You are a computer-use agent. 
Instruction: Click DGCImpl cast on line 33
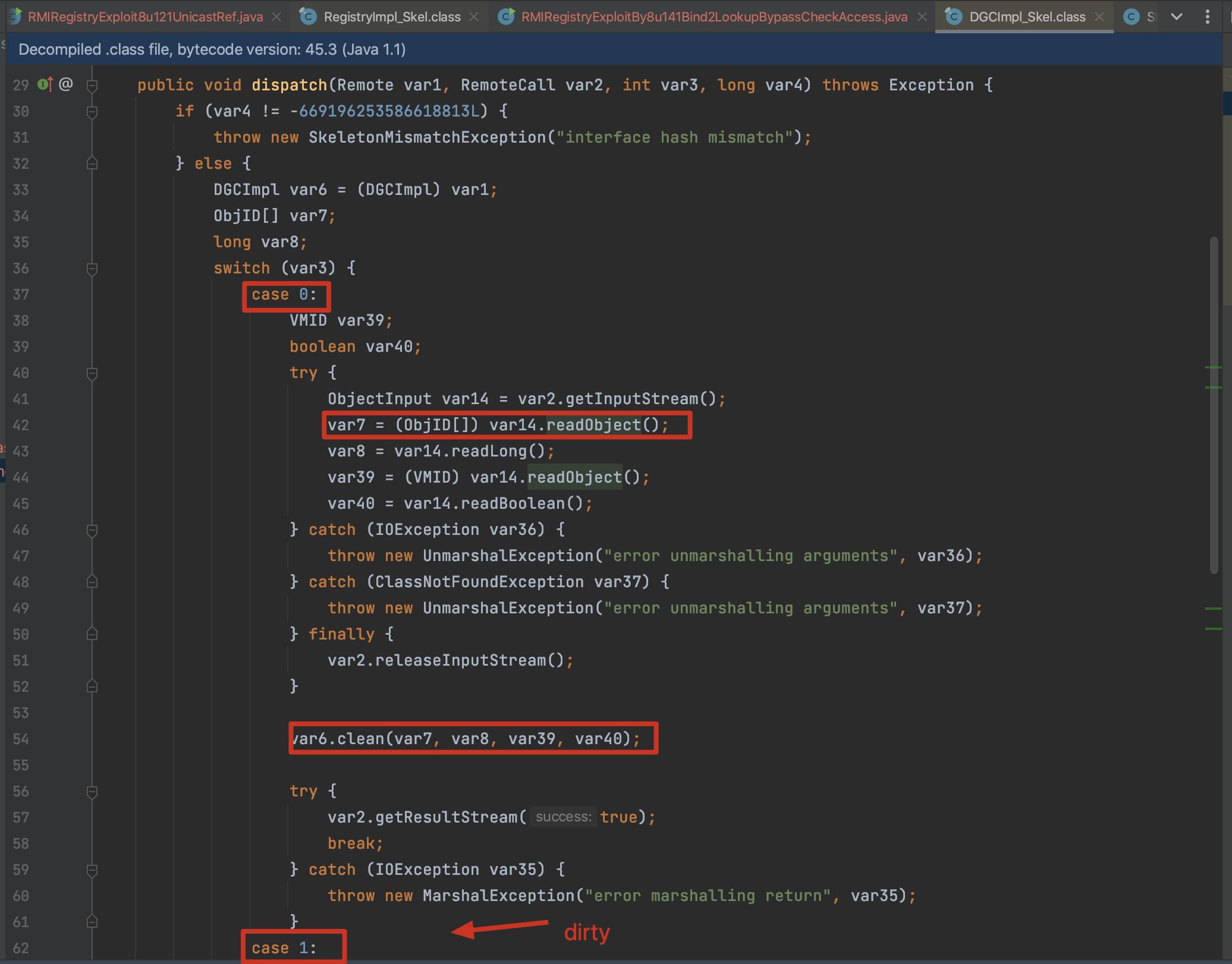point(398,190)
